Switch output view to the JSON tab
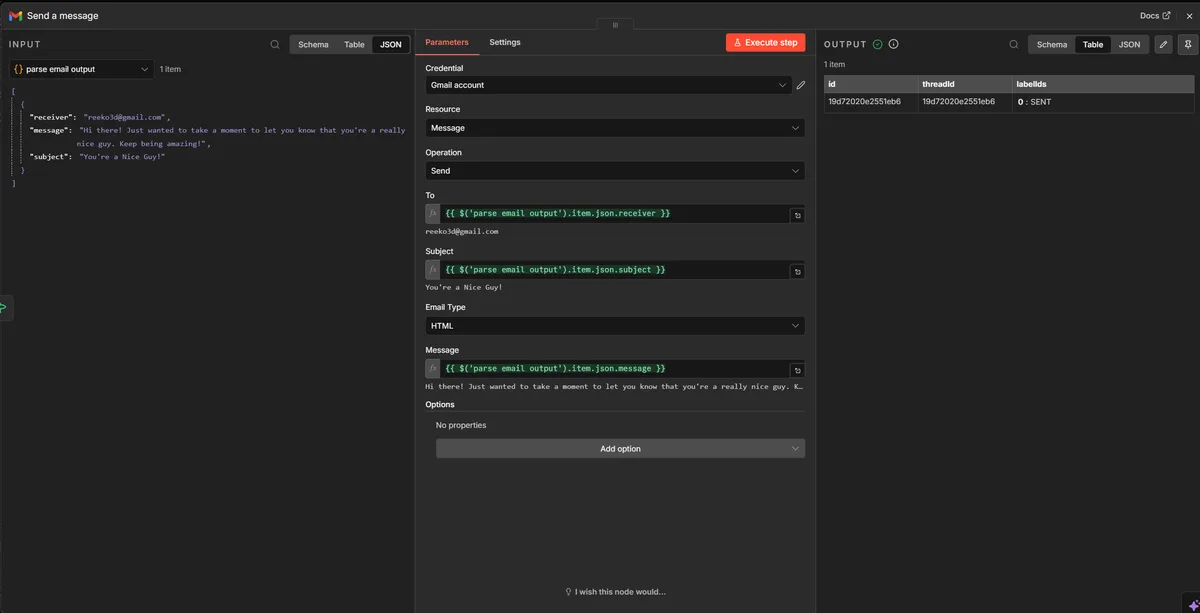The width and height of the screenshot is (1200, 613). click(1129, 44)
